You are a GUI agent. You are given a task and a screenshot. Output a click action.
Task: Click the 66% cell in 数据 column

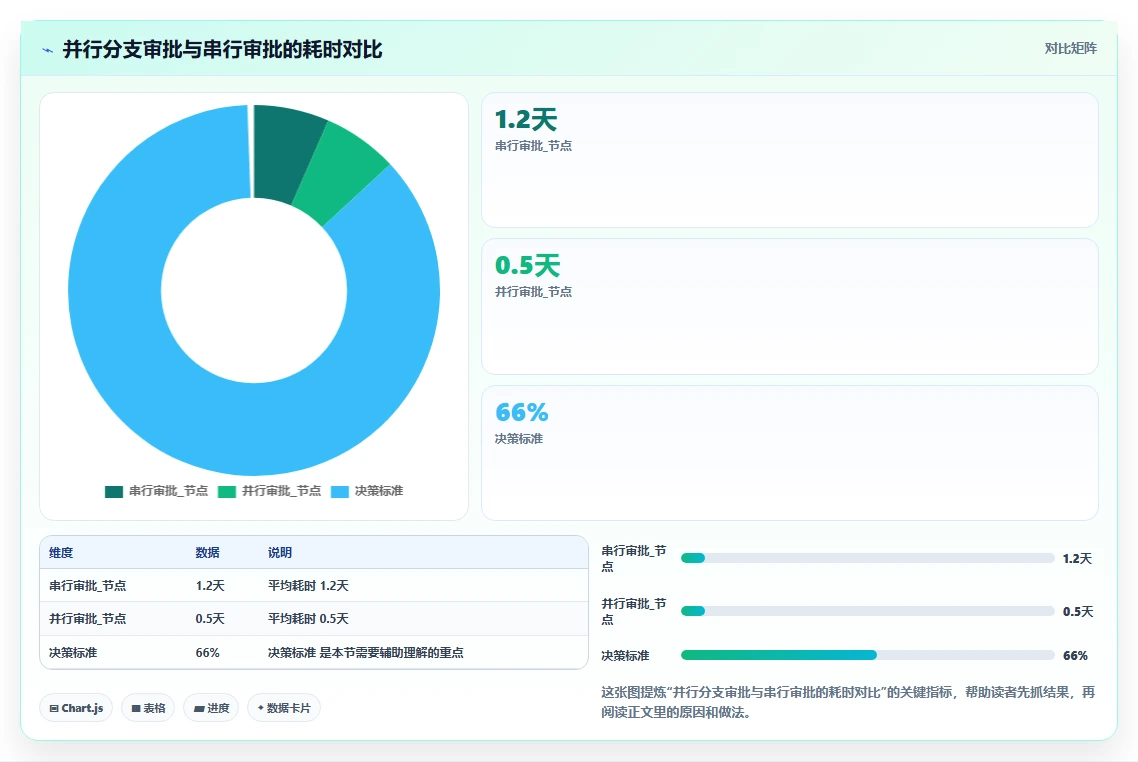(x=208, y=653)
